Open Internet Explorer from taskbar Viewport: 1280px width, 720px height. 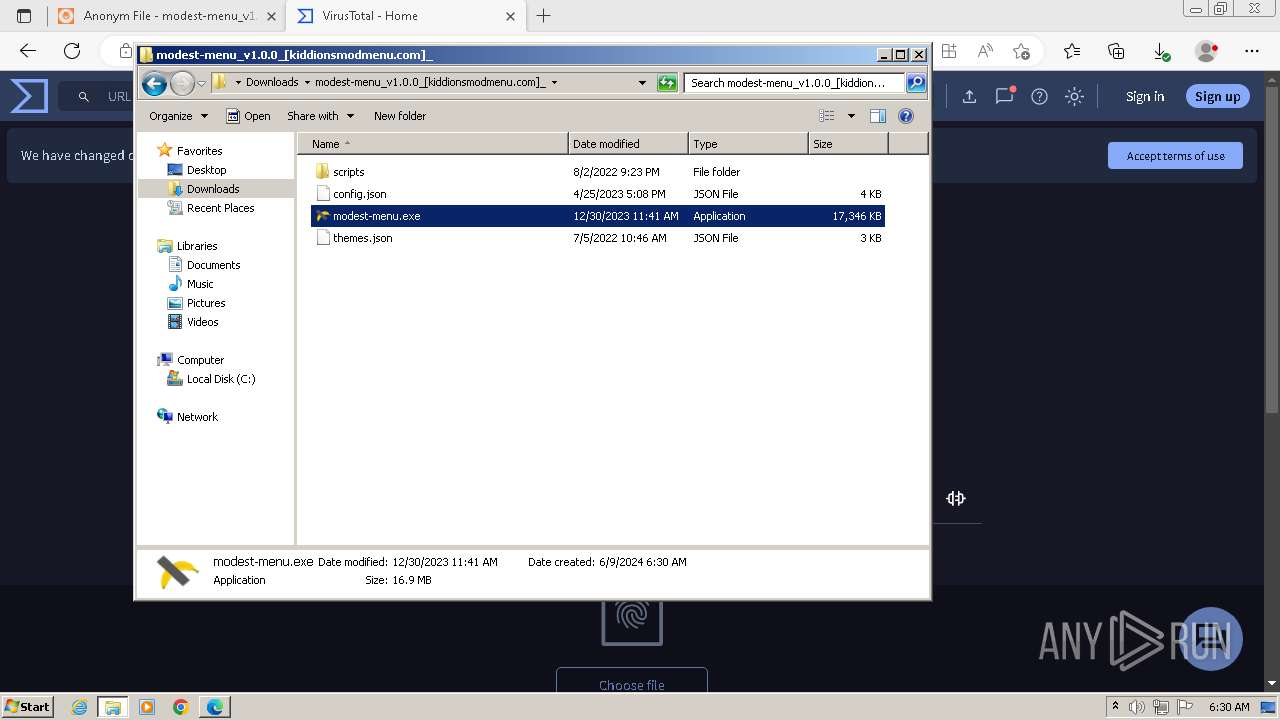[80, 707]
